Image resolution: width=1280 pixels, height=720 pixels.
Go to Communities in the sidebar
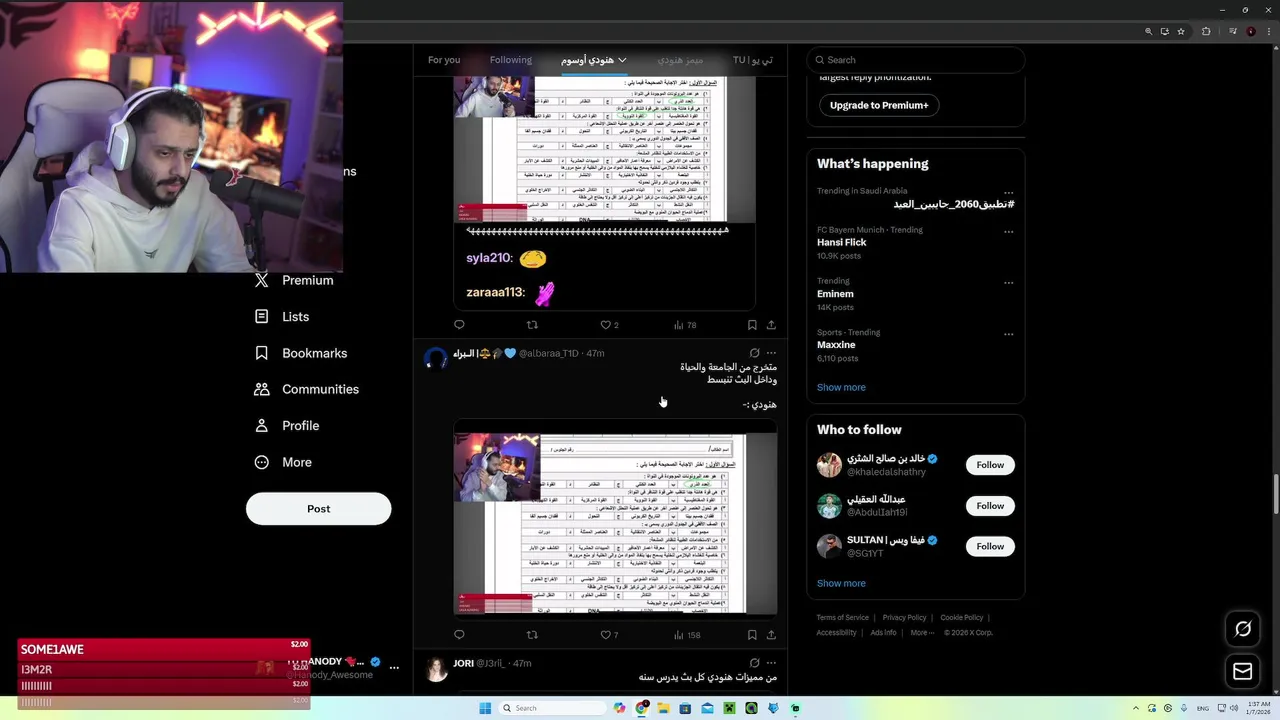(306, 389)
